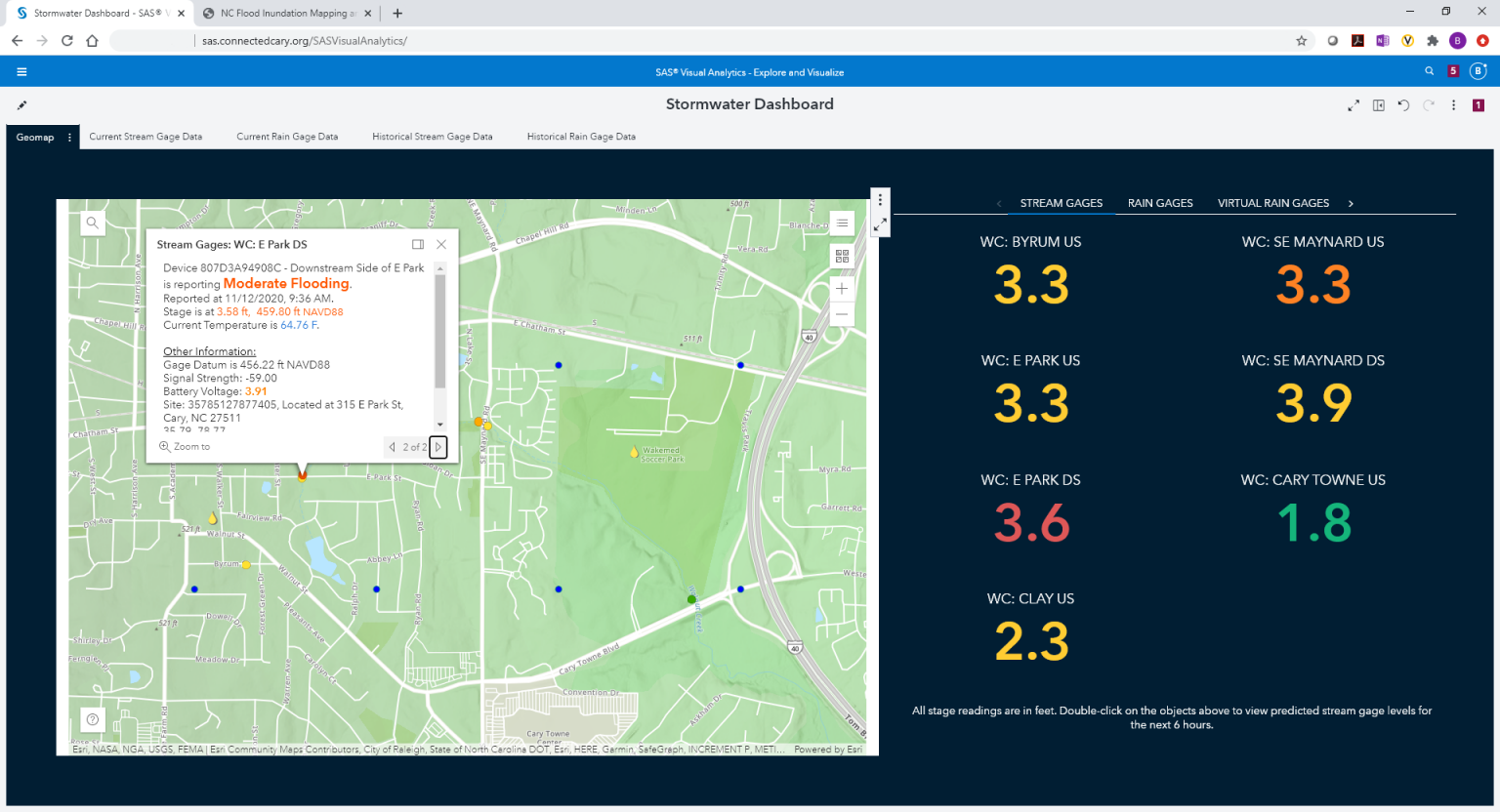Zoom in on the map with plus control
Image resolution: width=1500 pixels, height=812 pixels.
842,288
